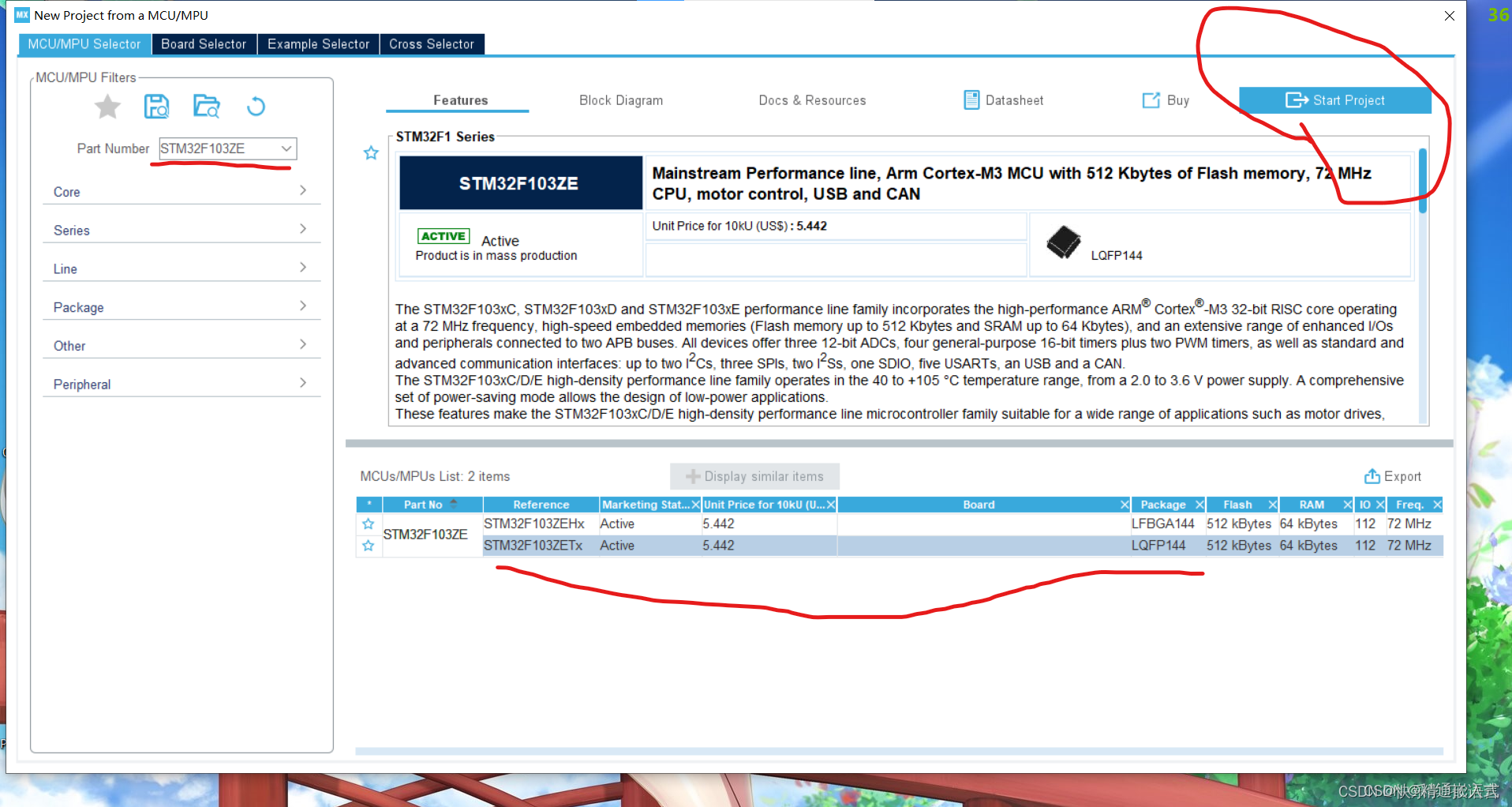
Task: Select the Features tab
Action: pyautogui.click(x=460, y=100)
